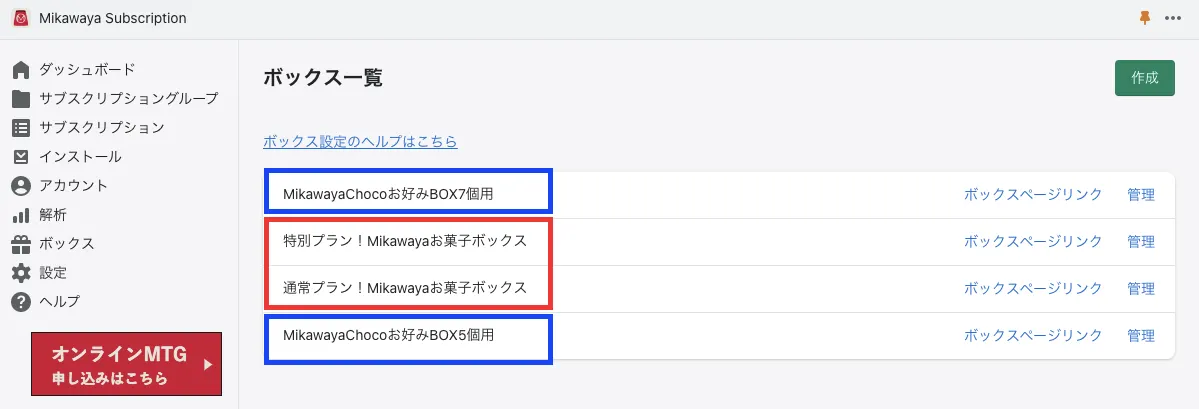Open the サブスクリプショングループ menu item

click(128, 98)
